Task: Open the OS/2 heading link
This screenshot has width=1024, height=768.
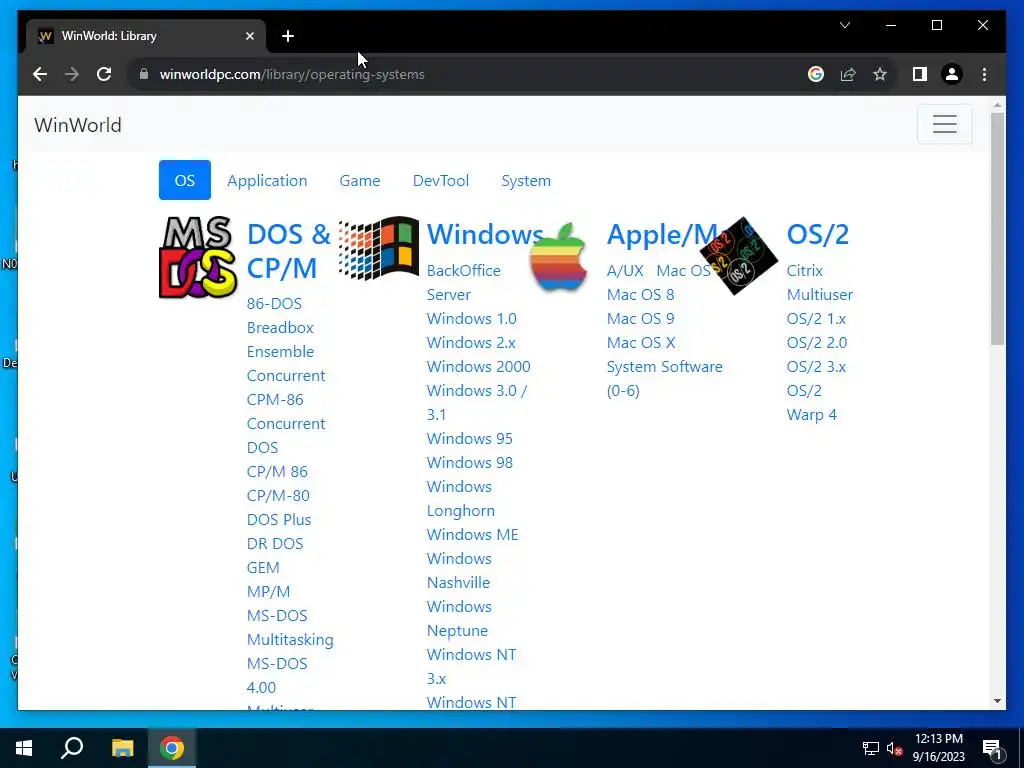Action: pos(818,234)
